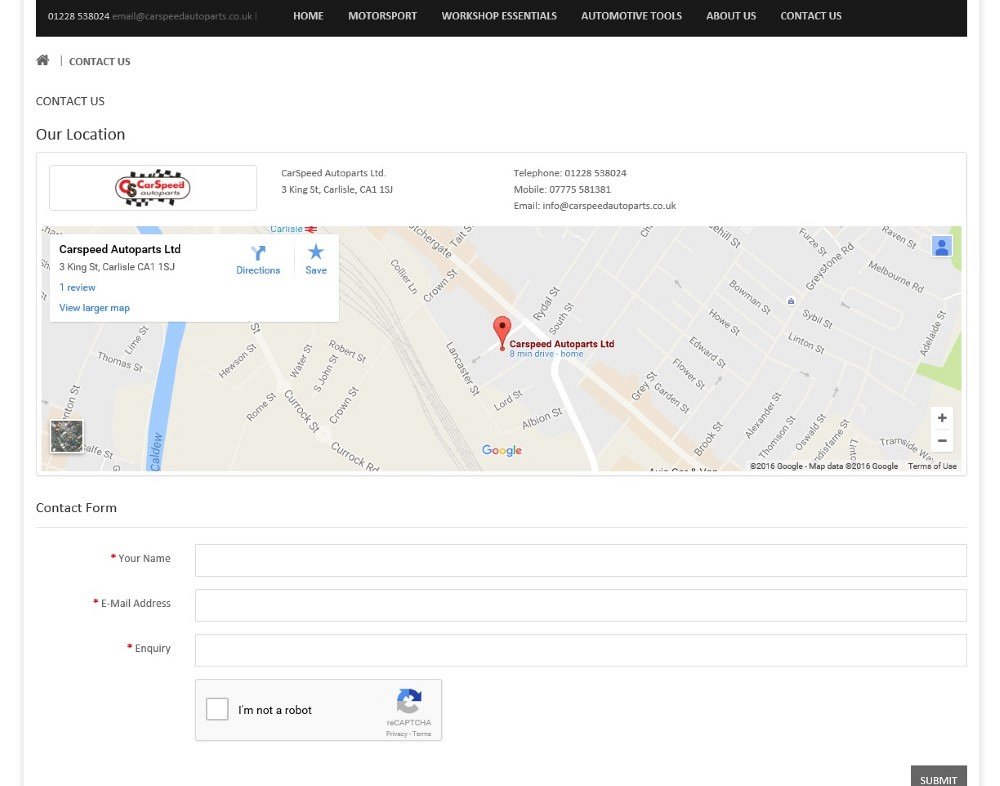This screenshot has height=786, width=1000.
Task: Open the MOTORSPORT menu
Action: point(382,16)
